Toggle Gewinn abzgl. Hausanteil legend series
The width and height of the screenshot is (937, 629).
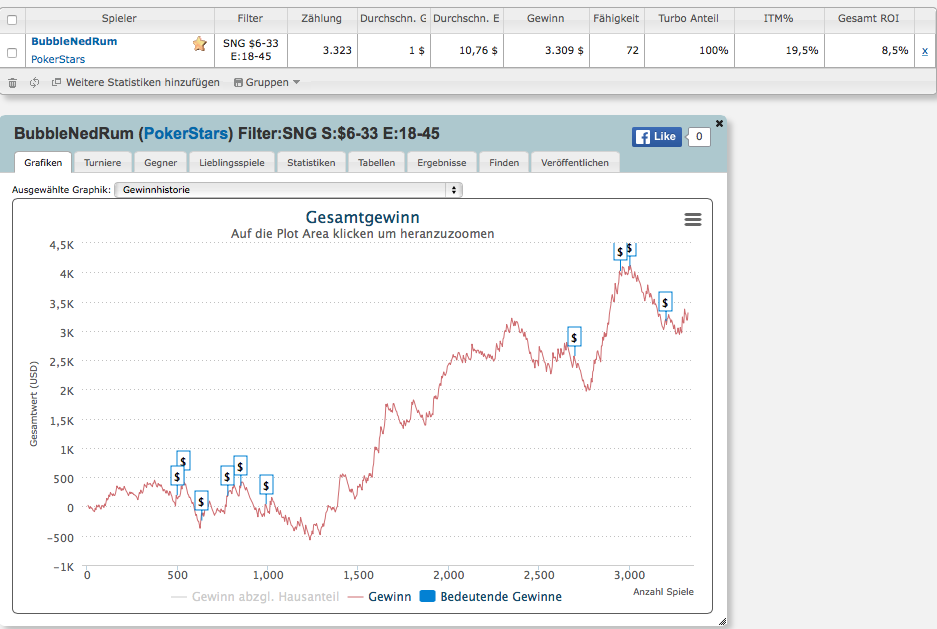pos(255,597)
